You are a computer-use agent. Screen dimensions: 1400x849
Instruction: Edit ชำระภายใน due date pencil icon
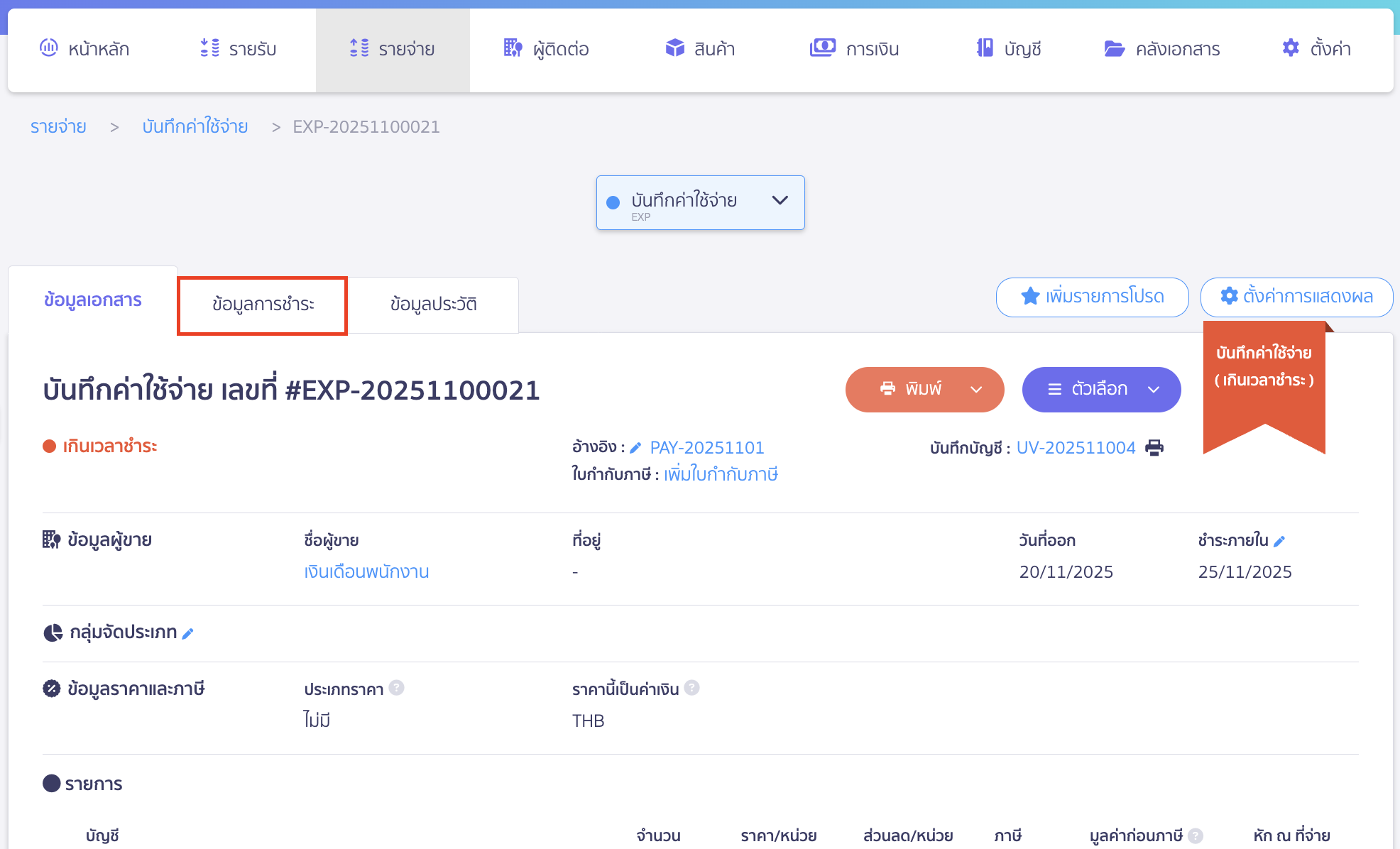click(x=1279, y=542)
